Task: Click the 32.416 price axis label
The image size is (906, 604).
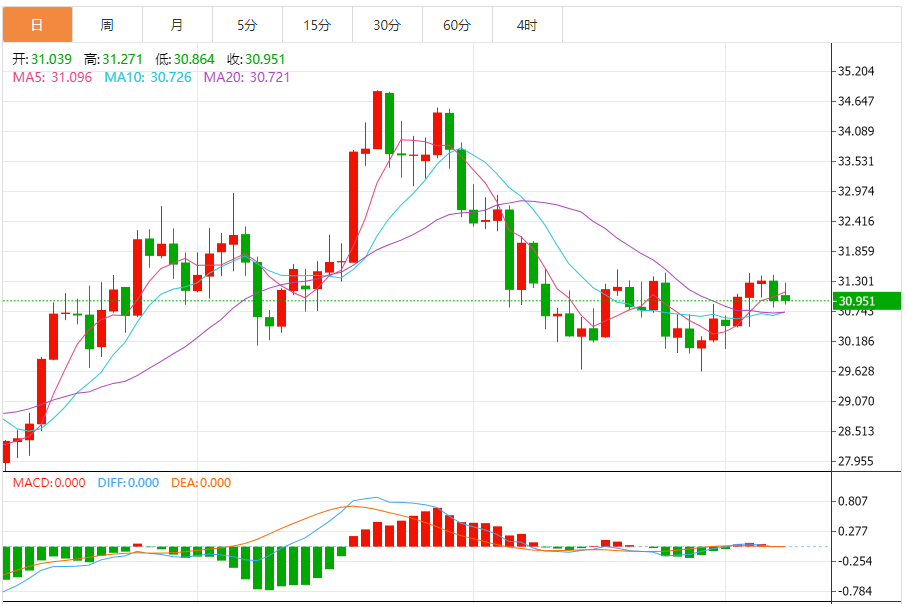Action: 856,221
